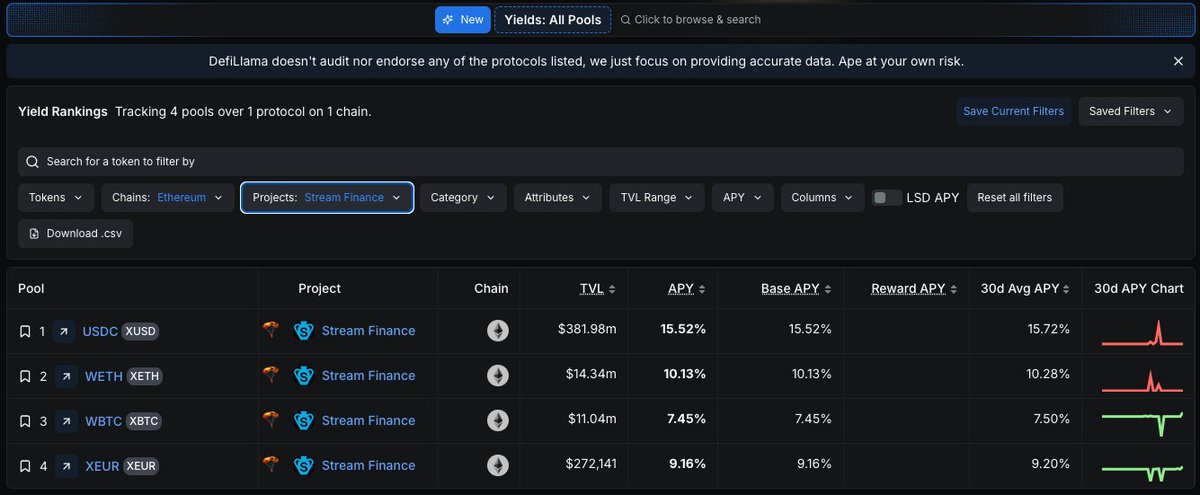Image resolution: width=1200 pixels, height=495 pixels.
Task: Bookmark the XEUR pool row
Action: pos(25,466)
